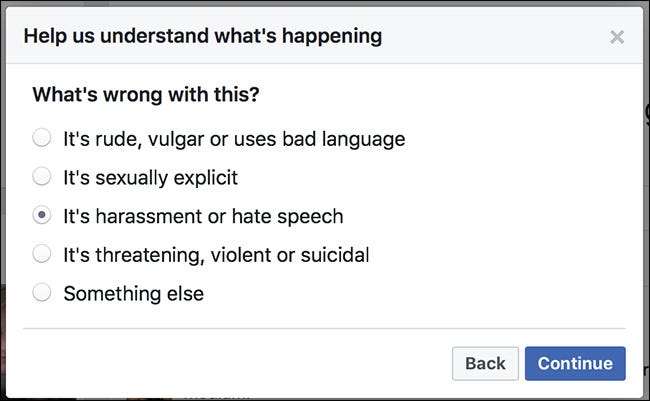Select the rude, vulgar or bad language radio button

[42, 138]
